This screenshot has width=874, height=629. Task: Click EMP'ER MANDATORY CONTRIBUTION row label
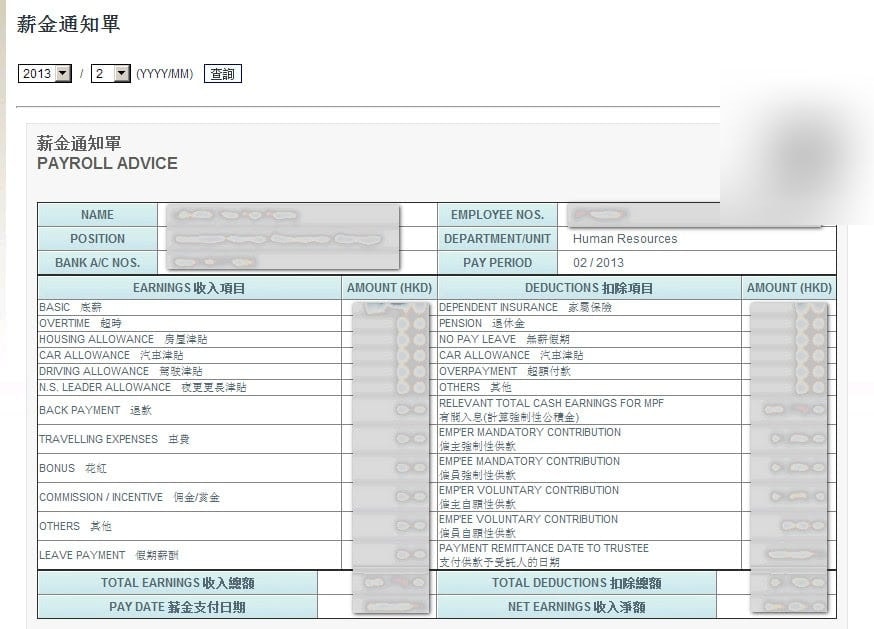point(530,432)
